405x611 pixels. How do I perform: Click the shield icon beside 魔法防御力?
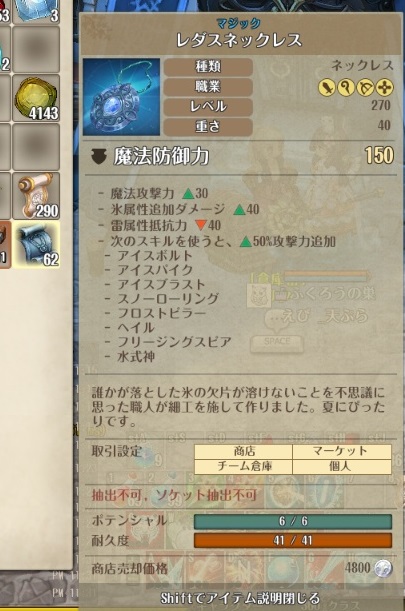click(x=99, y=156)
